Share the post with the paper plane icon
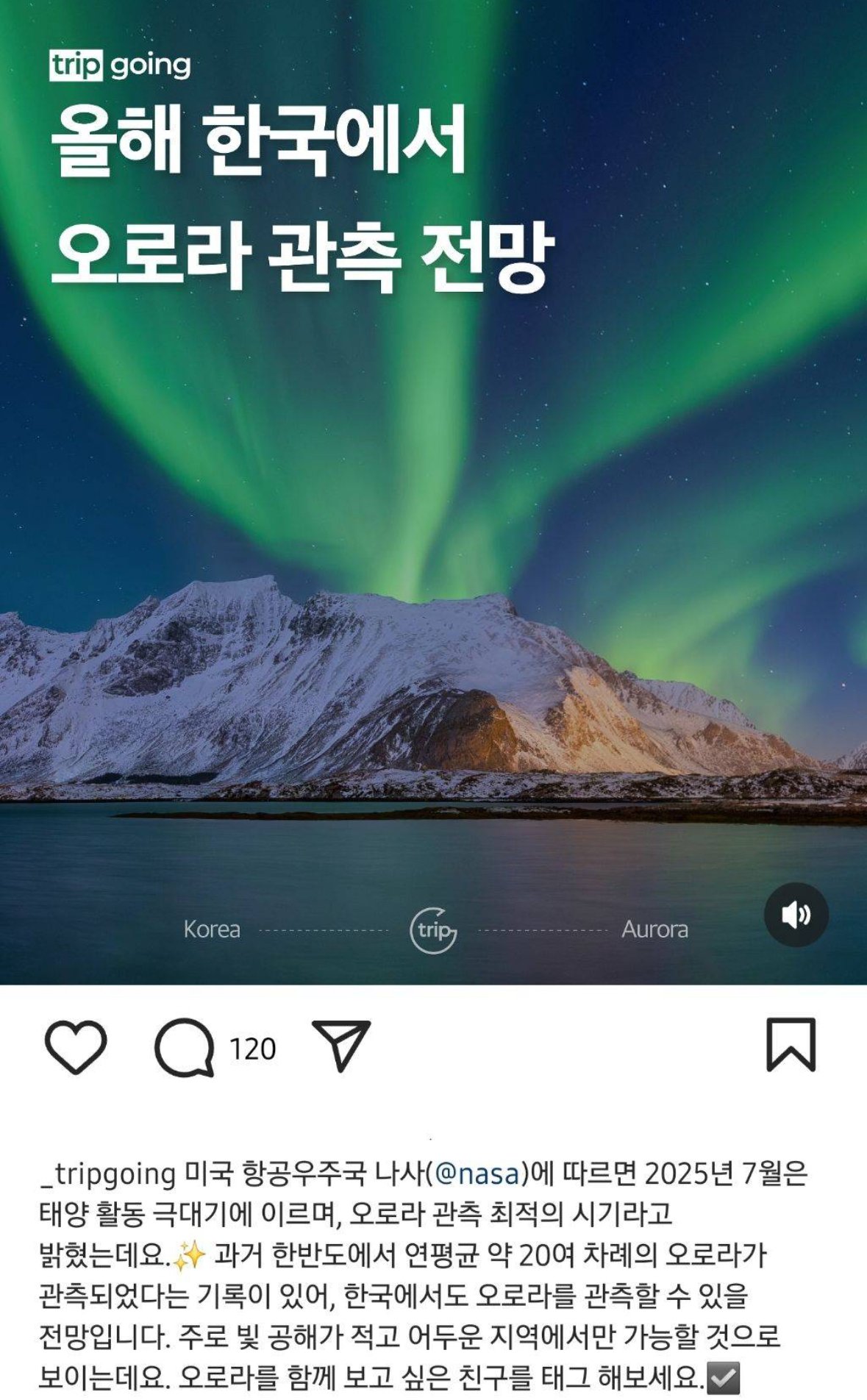This screenshot has height=1400, width=867. click(x=340, y=1045)
